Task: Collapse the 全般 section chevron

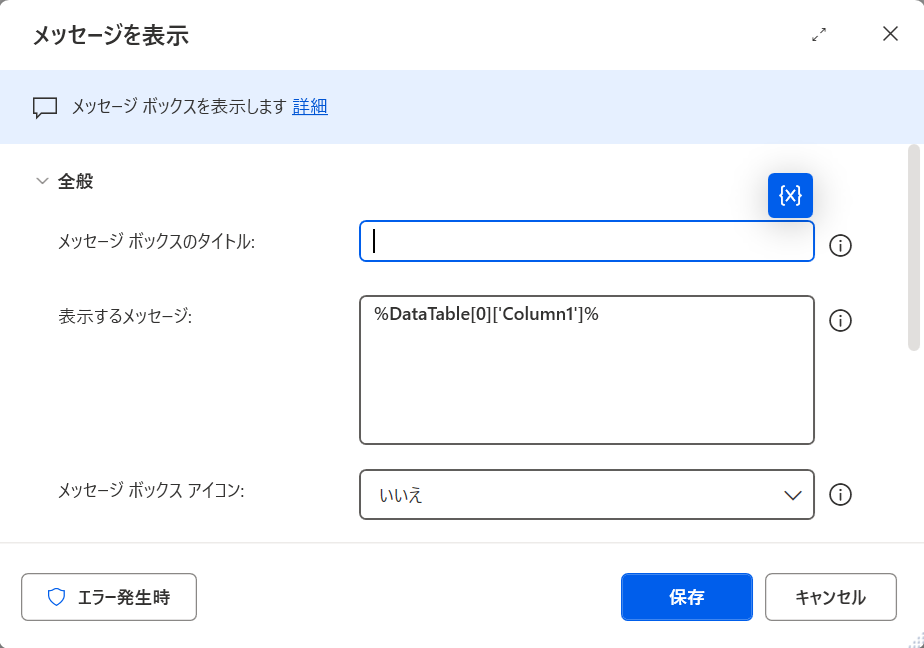Action: [42, 181]
